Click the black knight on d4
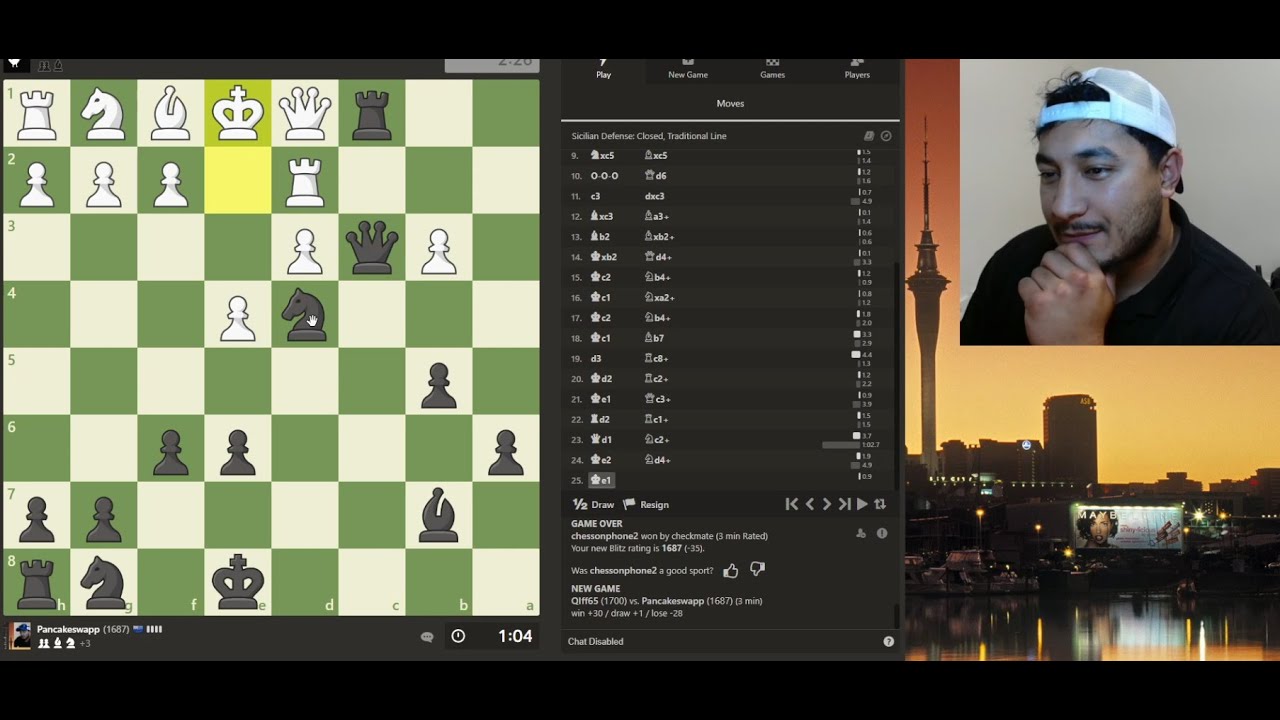1280x720 pixels. pyautogui.click(x=305, y=314)
